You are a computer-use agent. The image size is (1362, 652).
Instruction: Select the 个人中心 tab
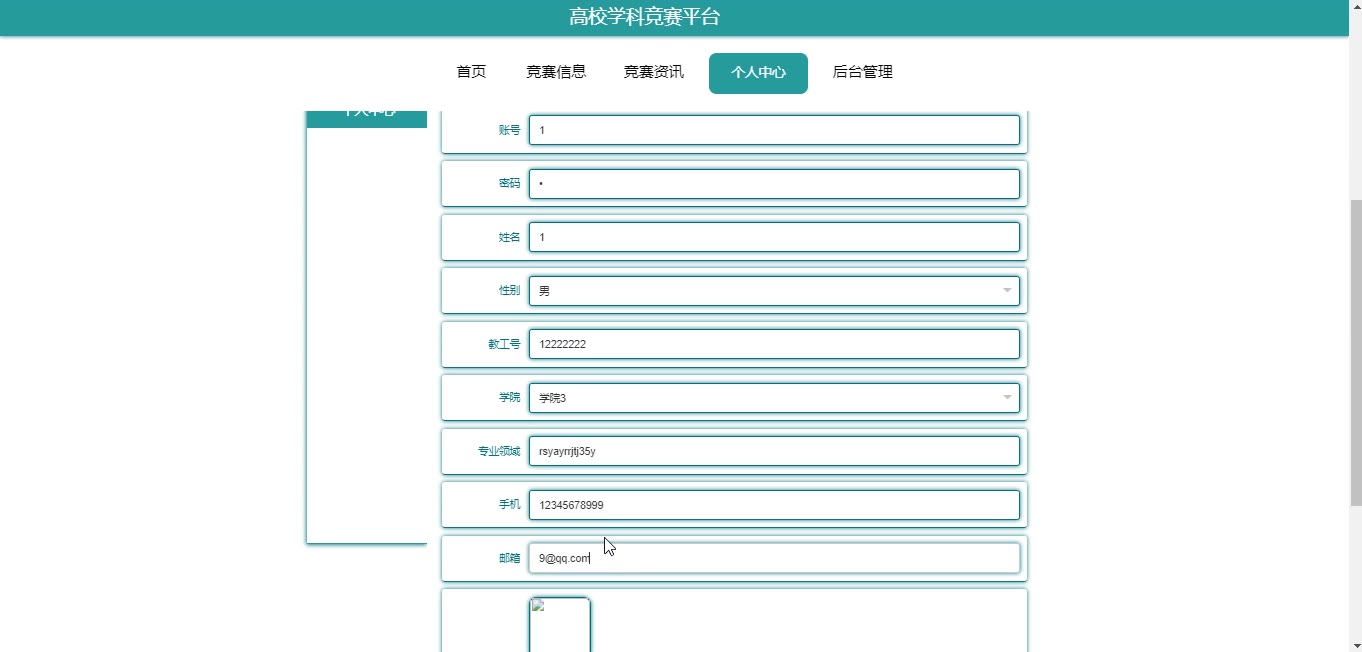tap(758, 73)
